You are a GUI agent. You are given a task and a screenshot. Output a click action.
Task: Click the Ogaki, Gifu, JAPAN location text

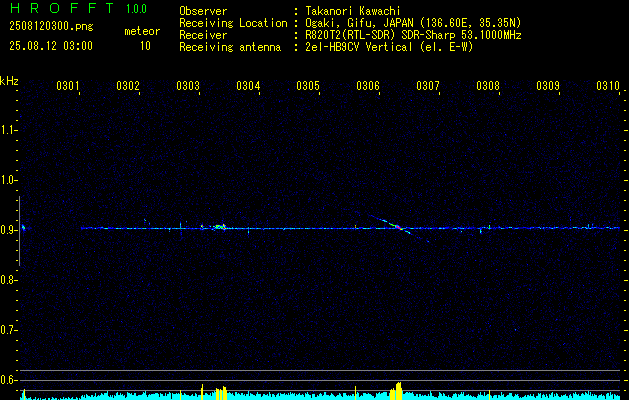pyautogui.click(x=413, y=23)
